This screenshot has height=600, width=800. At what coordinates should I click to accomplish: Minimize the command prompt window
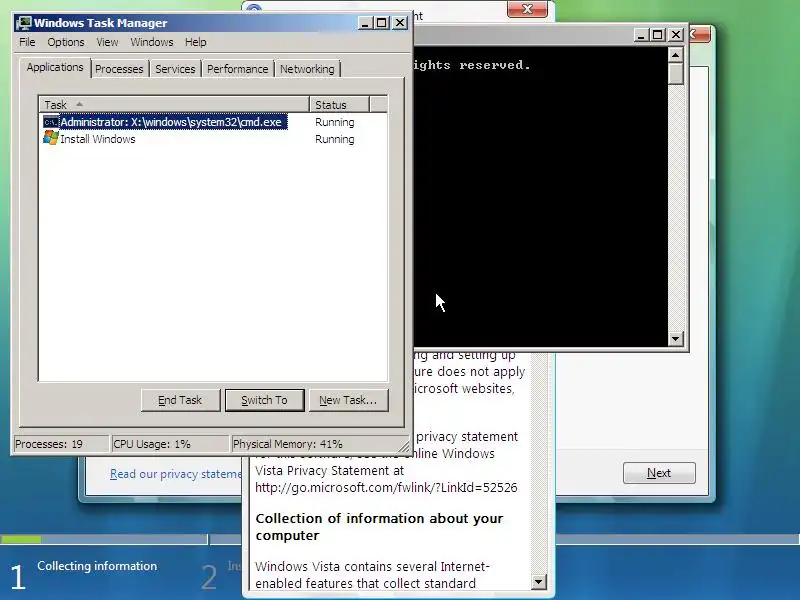(641, 35)
